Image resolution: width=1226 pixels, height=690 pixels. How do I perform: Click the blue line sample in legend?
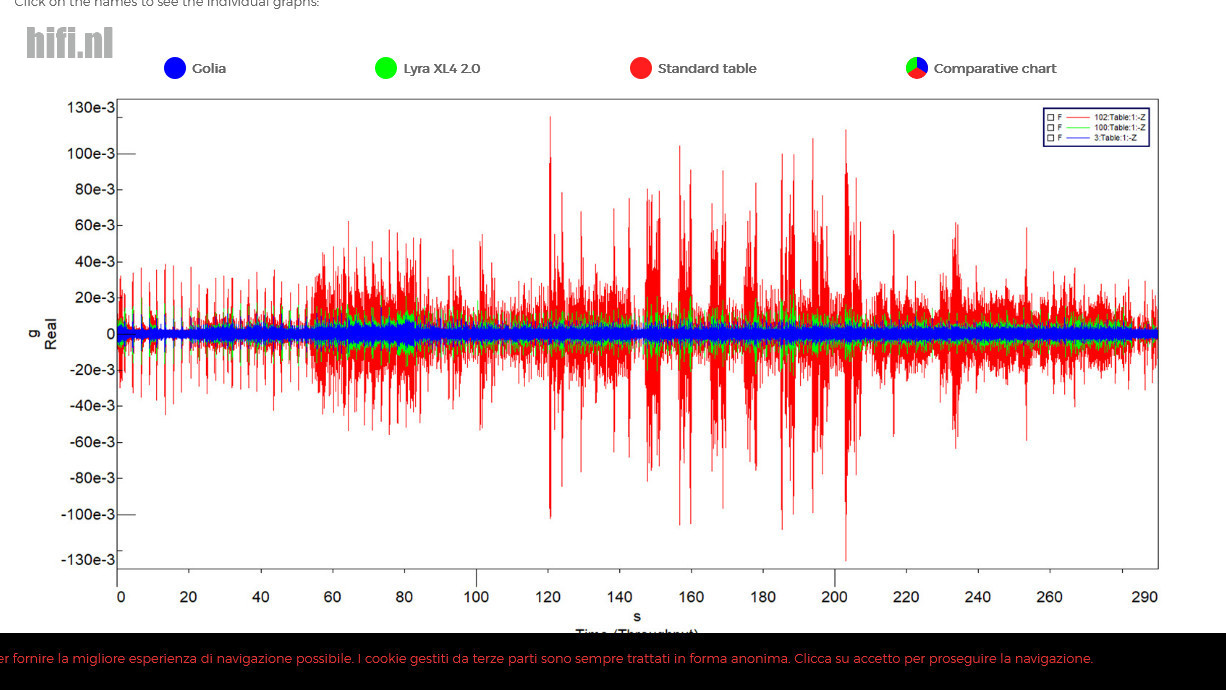[x=1077, y=137]
